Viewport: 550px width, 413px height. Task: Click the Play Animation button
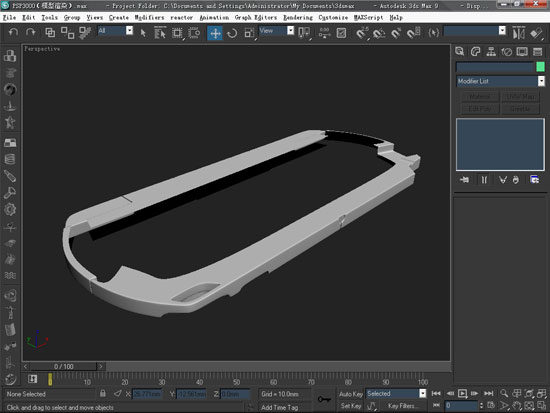pos(462,393)
